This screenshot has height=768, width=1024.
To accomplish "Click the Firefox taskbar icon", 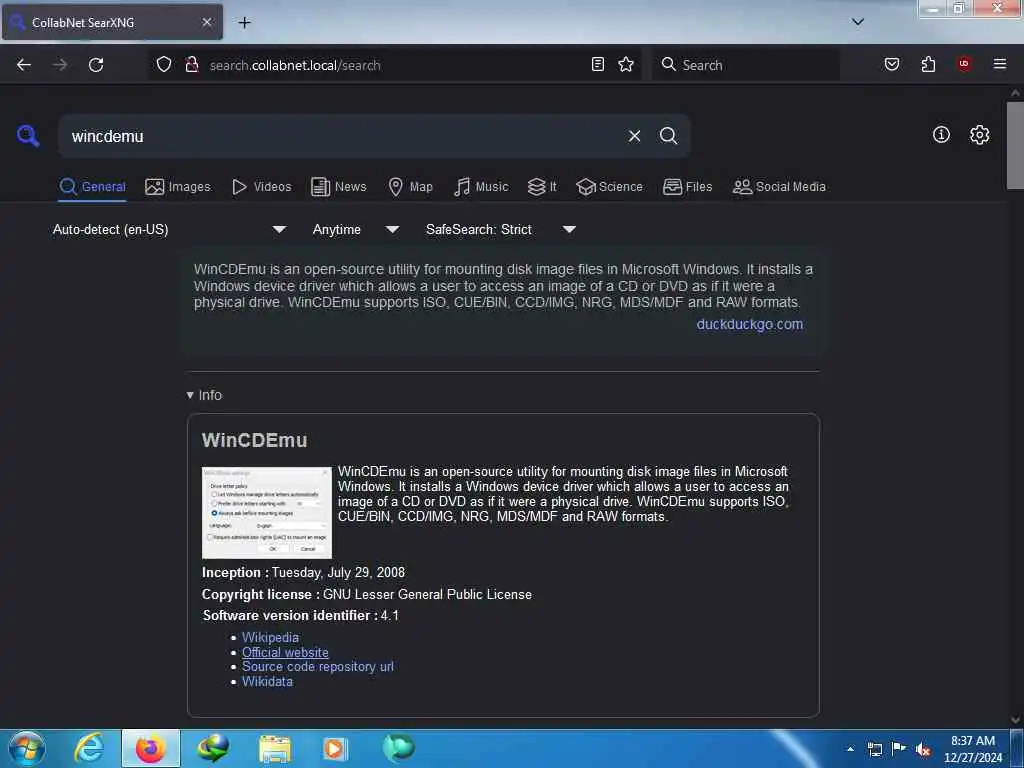I will click(x=151, y=748).
